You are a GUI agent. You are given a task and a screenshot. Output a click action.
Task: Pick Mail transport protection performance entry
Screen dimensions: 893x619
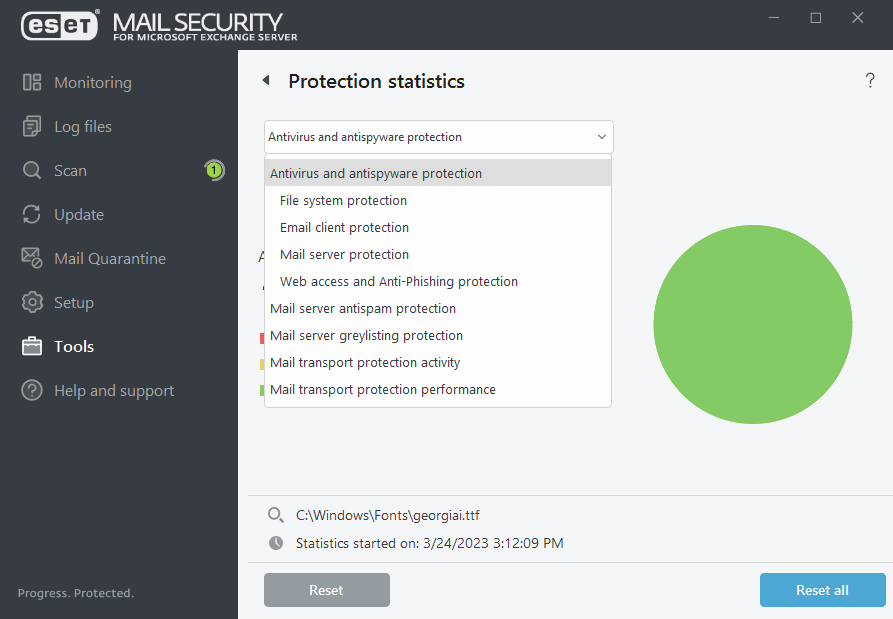click(383, 390)
